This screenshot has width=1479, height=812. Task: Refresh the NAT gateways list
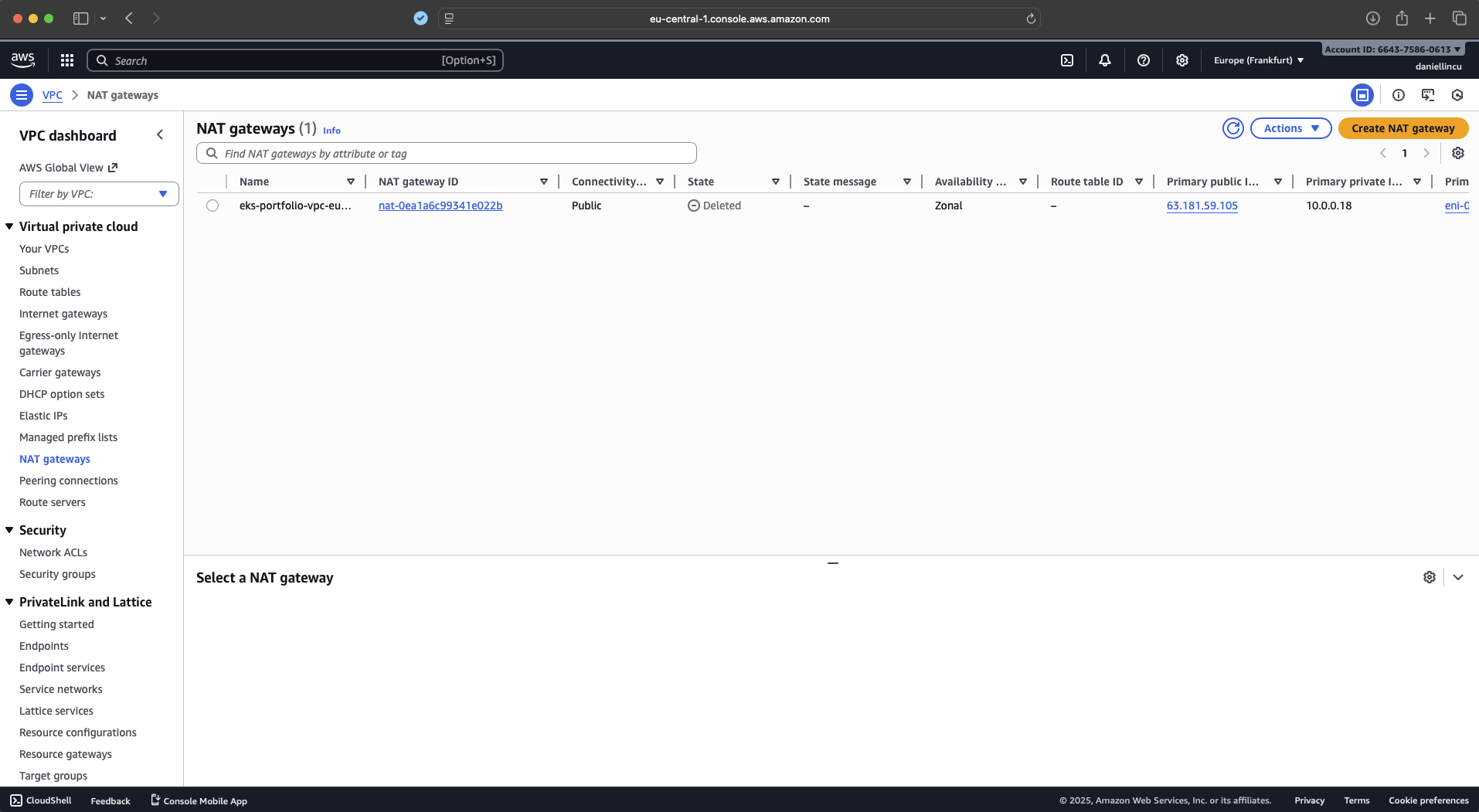coord(1233,128)
